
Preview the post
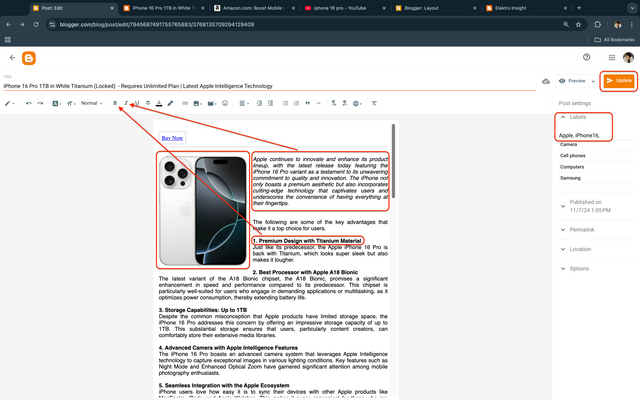point(572,81)
